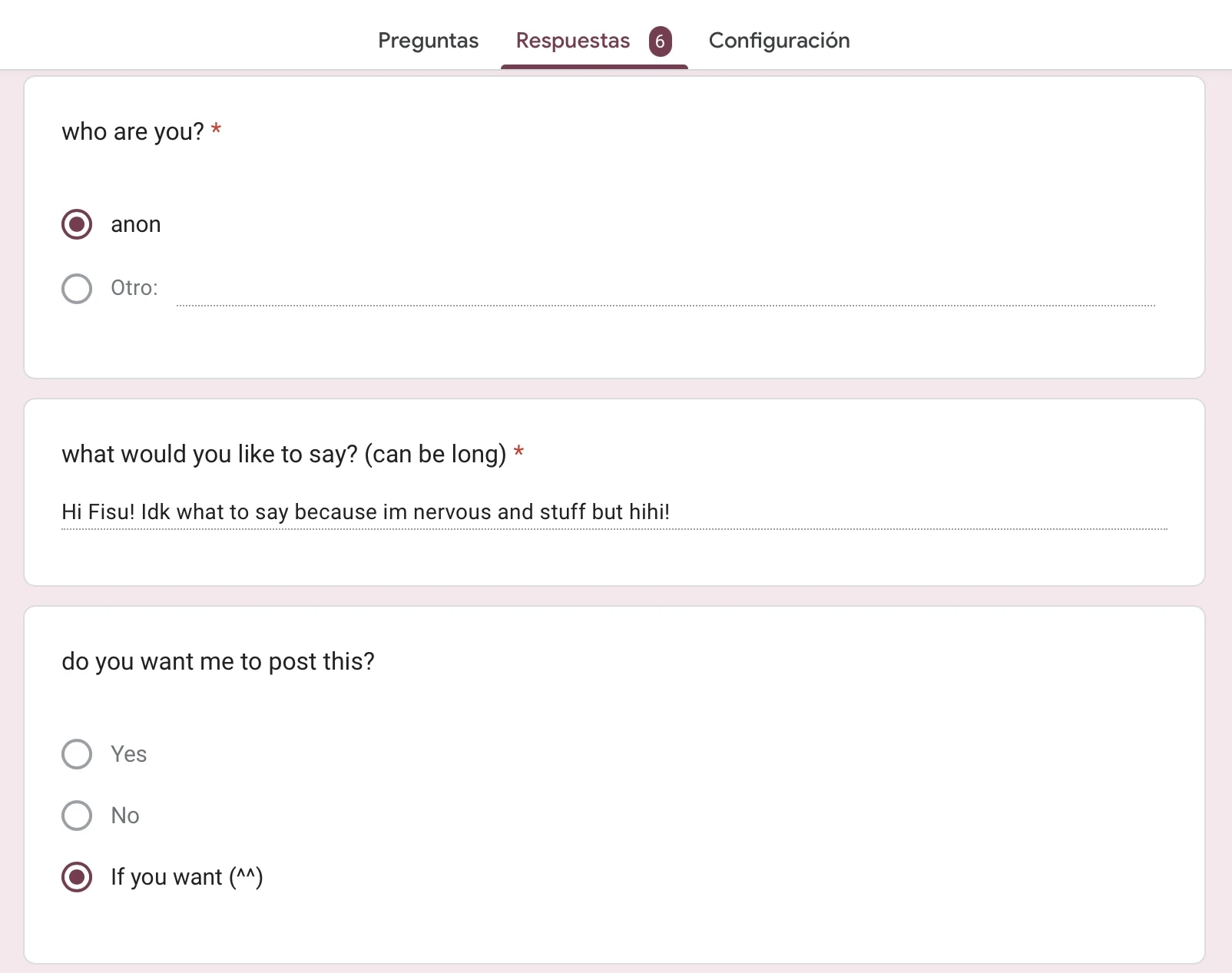Choose No for posting the response
Image resolution: width=1232 pixels, height=973 pixels.
pyautogui.click(x=76, y=816)
